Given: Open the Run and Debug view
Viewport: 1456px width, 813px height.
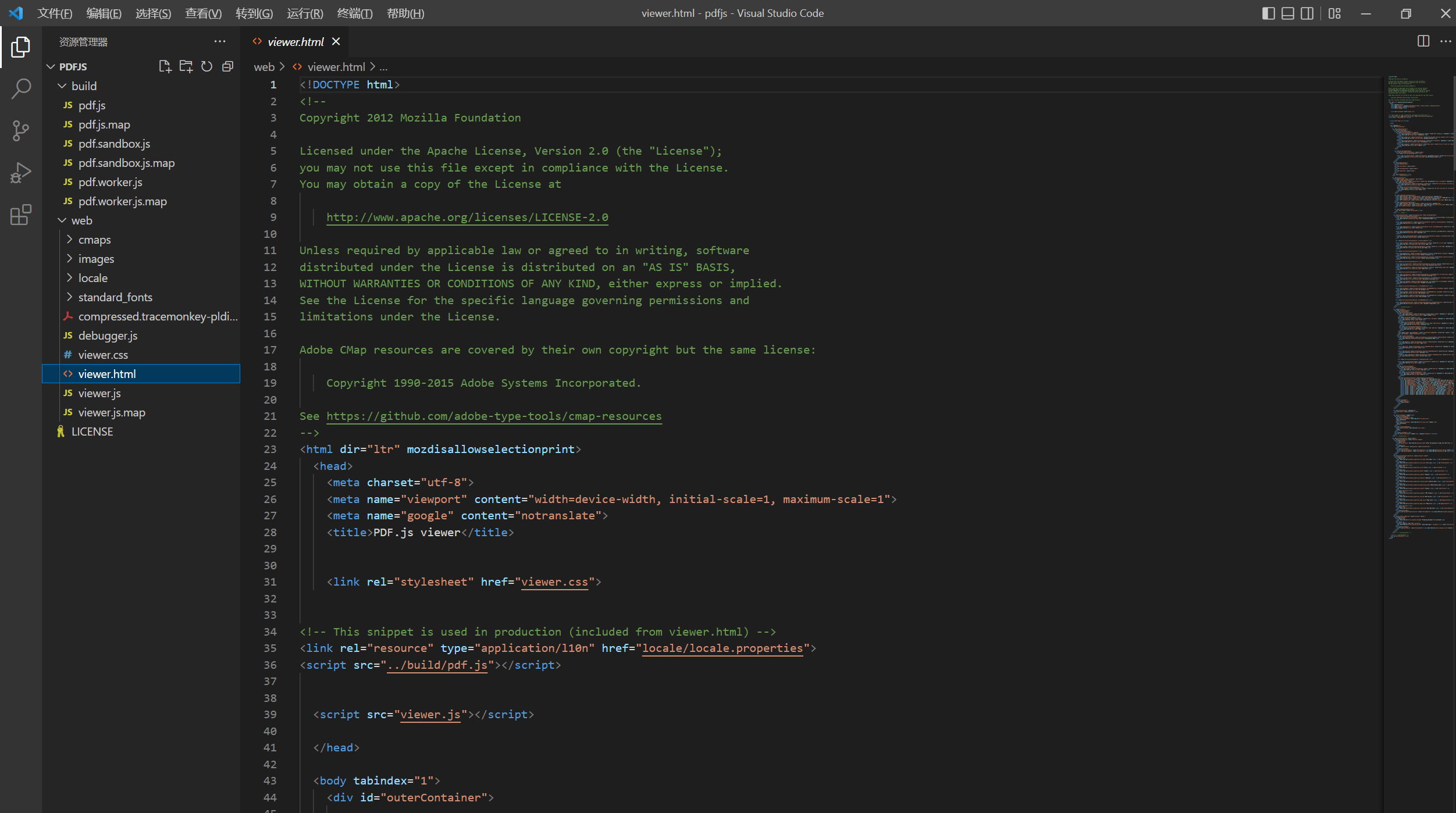Looking at the screenshot, I should pos(20,173).
